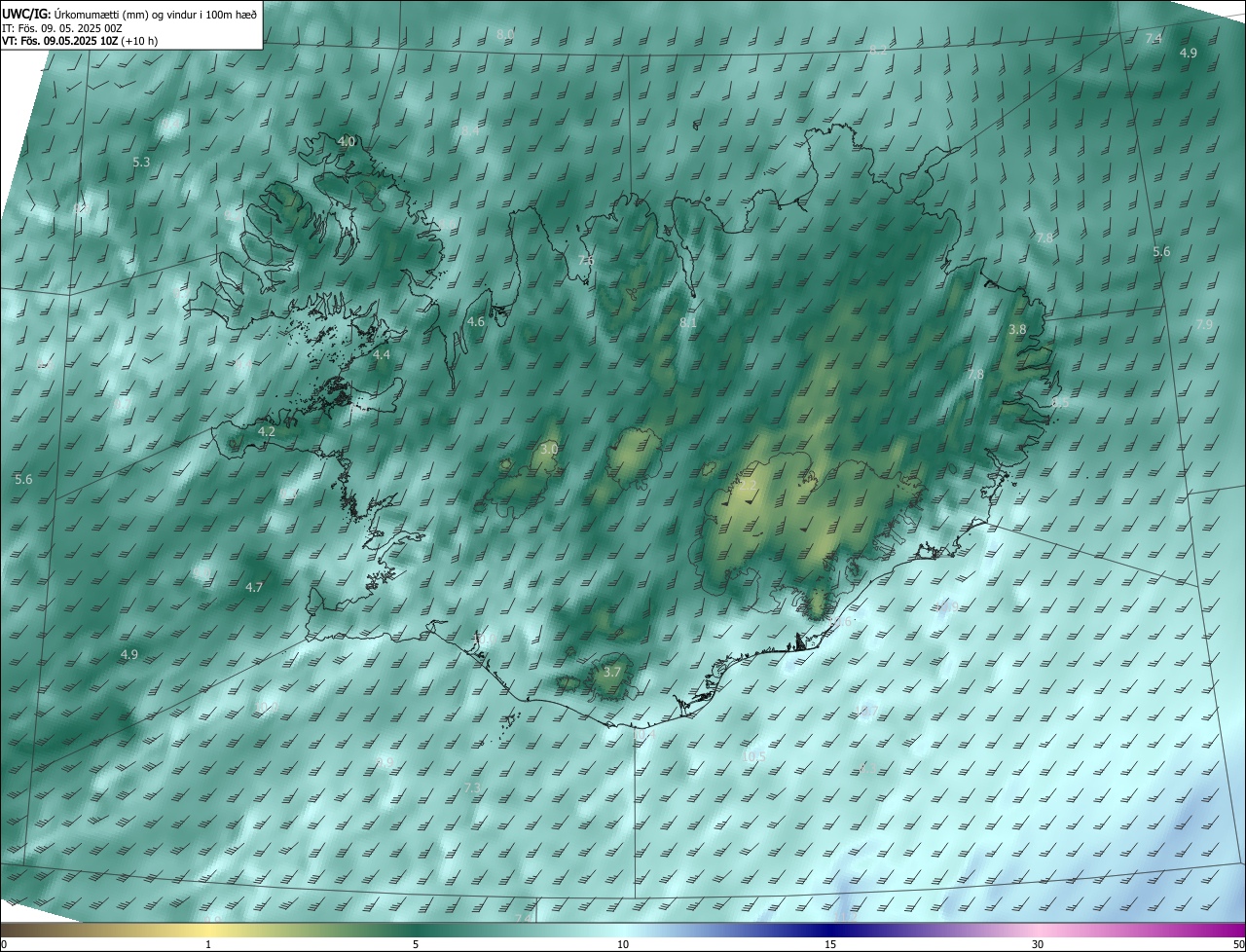Click the pale yellow color scale segment above 1

pyautogui.click(x=208, y=931)
